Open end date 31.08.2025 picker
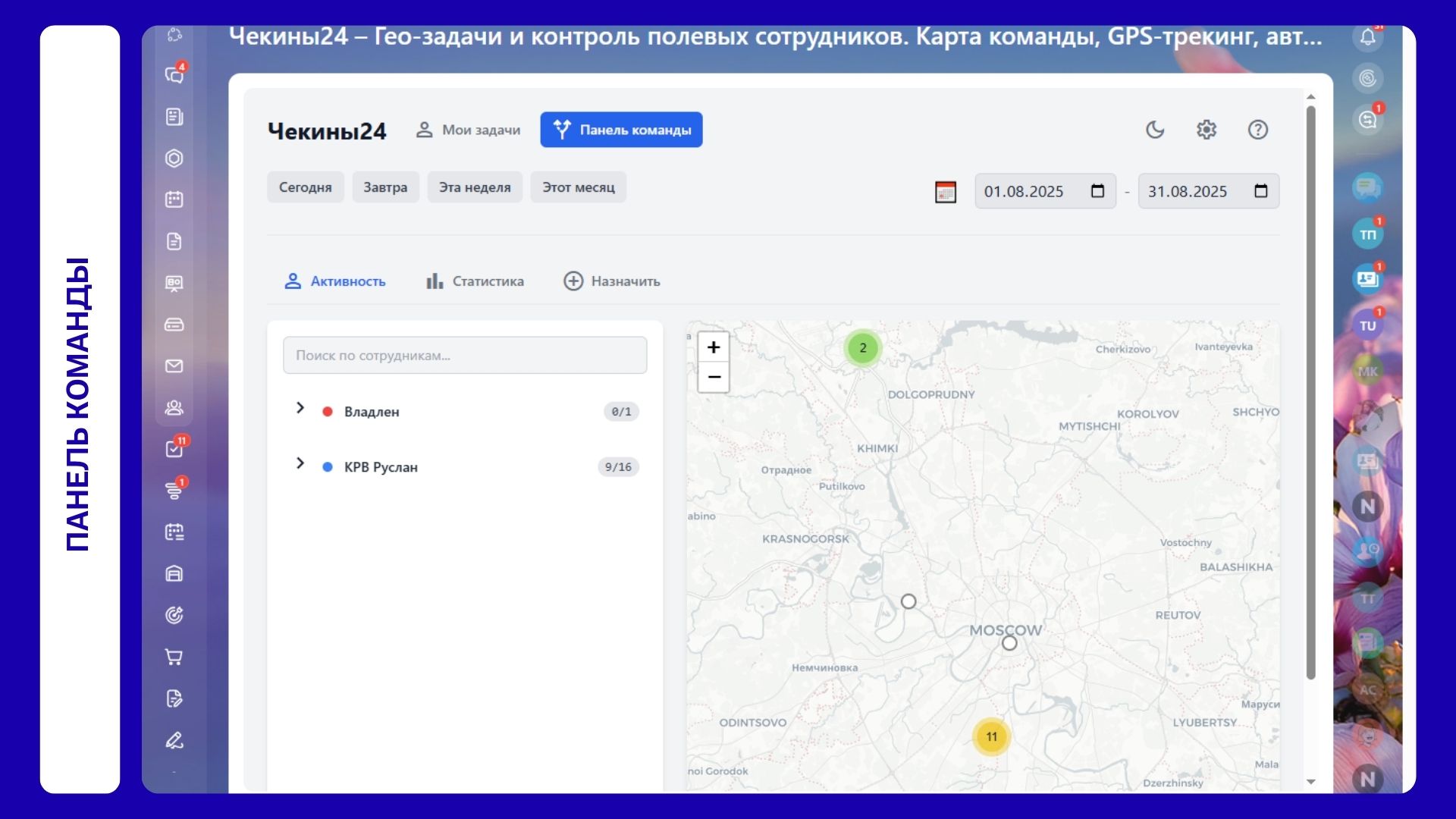Screen dimensions: 1456x819 point(1260,191)
